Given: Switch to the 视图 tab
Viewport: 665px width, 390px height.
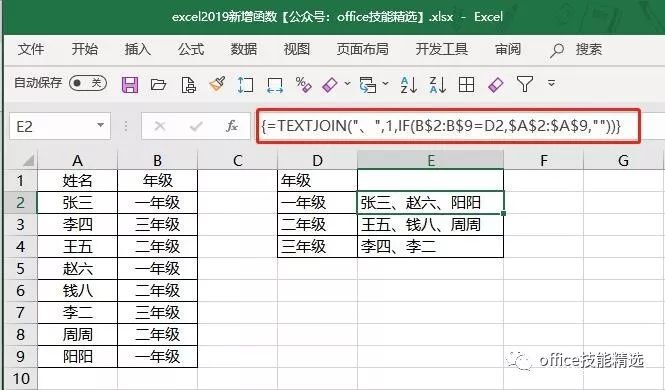Looking at the screenshot, I should [x=296, y=49].
